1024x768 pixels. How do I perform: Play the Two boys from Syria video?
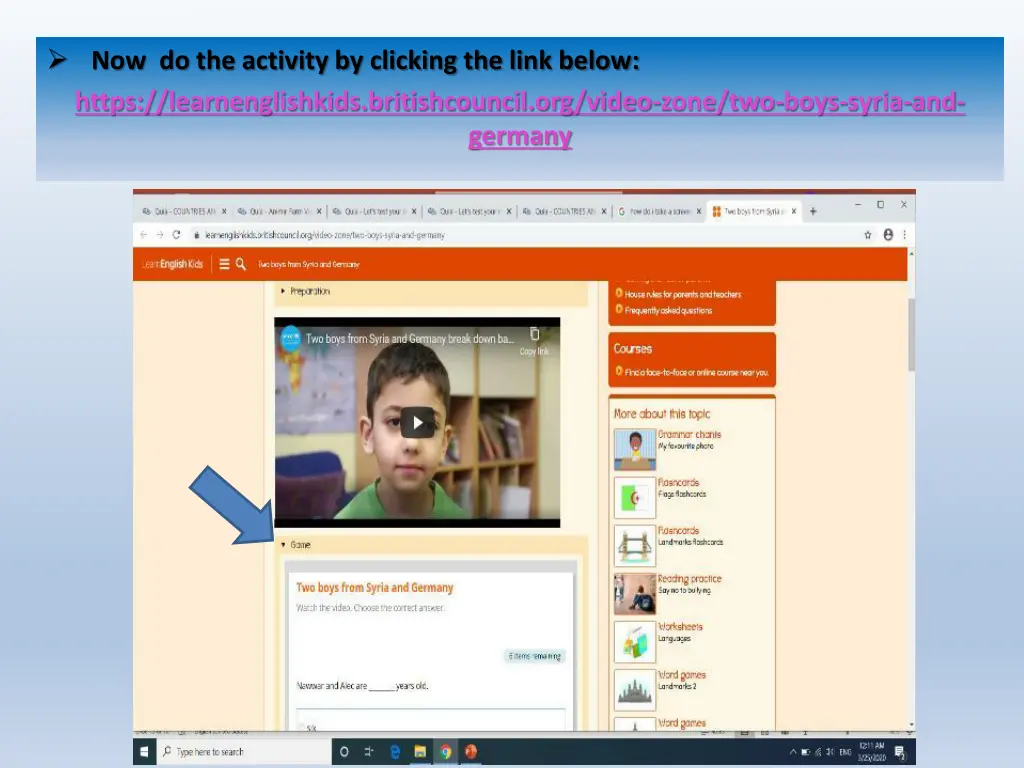pos(417,423)
